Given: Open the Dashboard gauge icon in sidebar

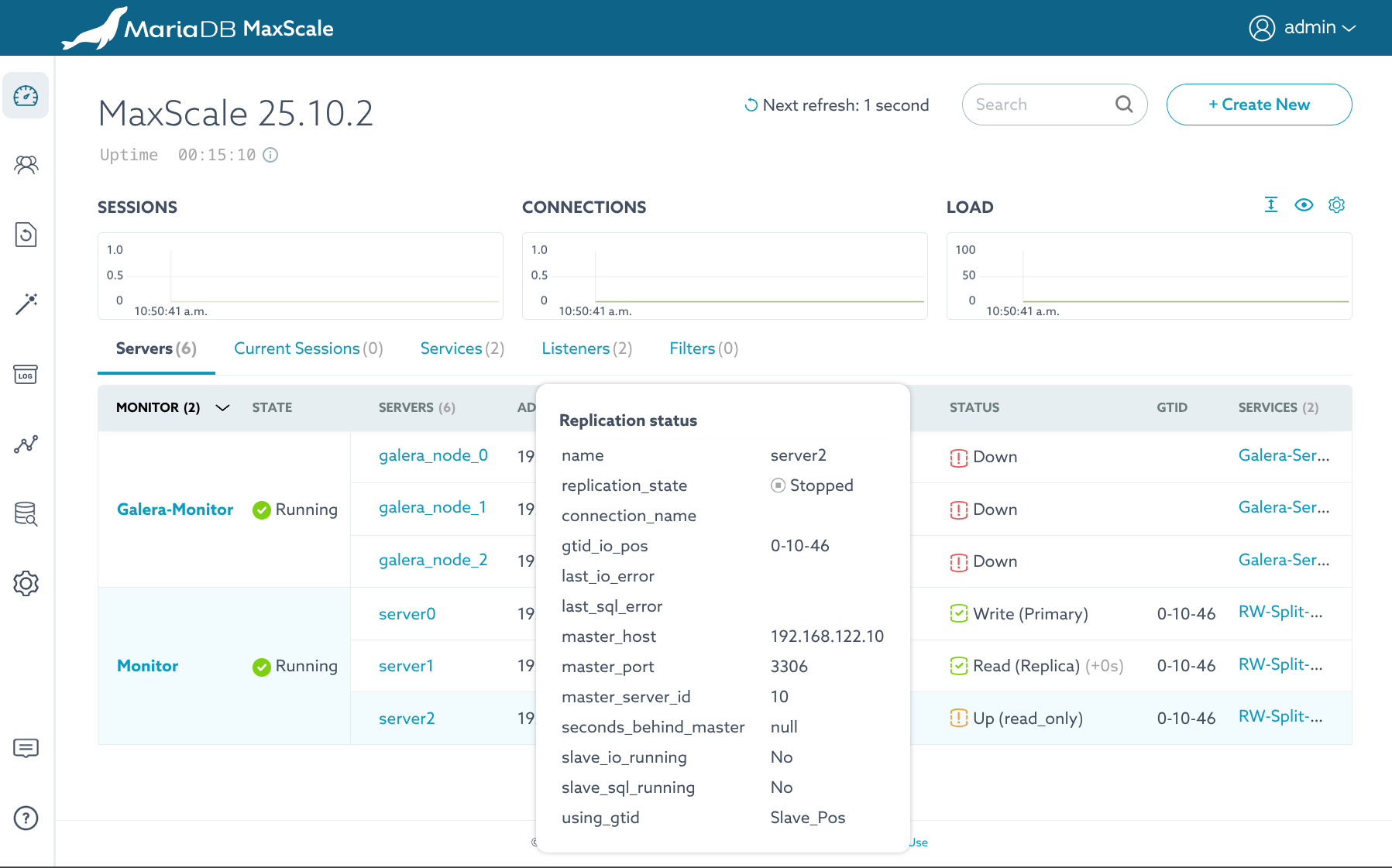Looking at the screenshot, I should coord(26,96).
